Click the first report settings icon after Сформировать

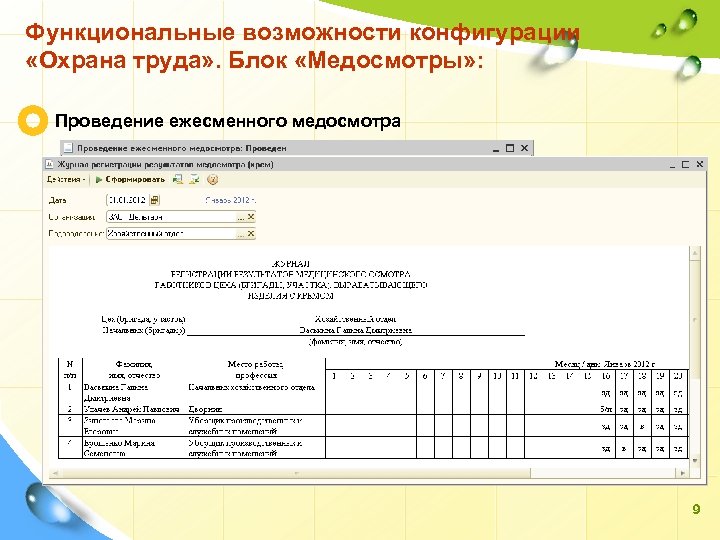tap(178, 180)
